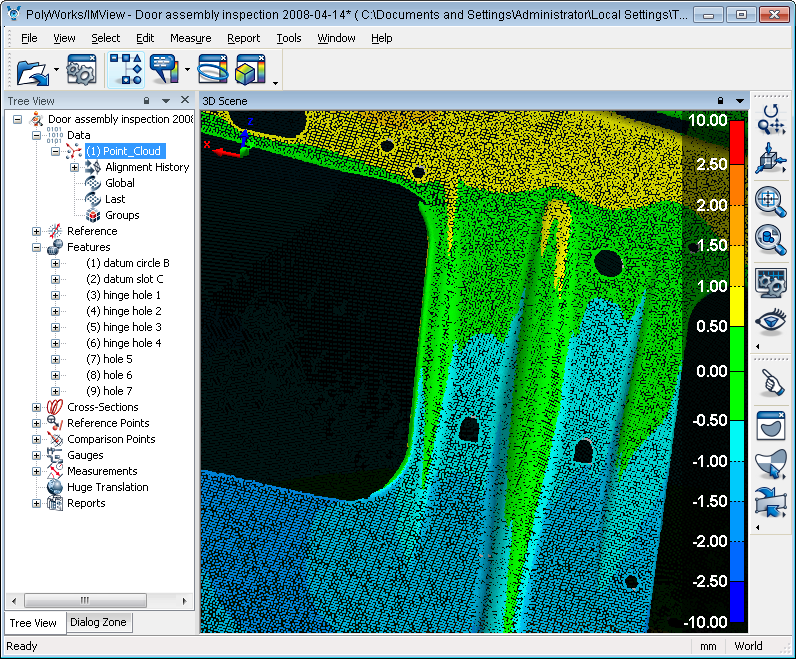Expand the Reports node
796x659 pixels.
(37, 503)
